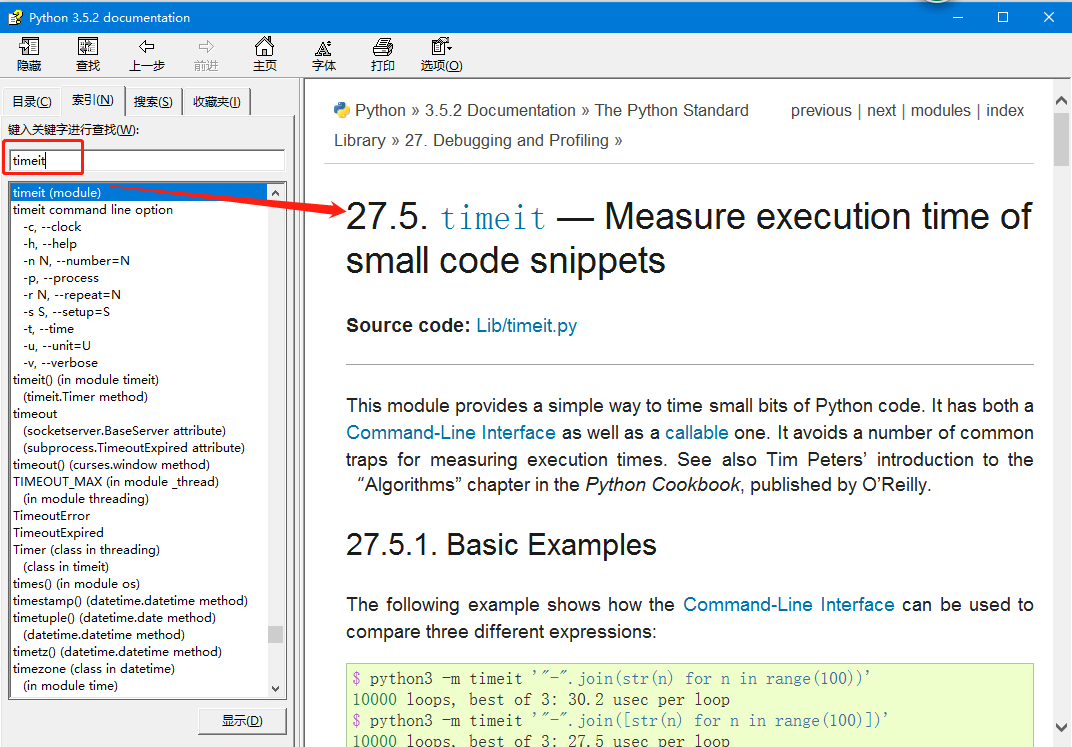
Task: Select 'timeout() (curses.window method)' entry
Action: [111, 465]
